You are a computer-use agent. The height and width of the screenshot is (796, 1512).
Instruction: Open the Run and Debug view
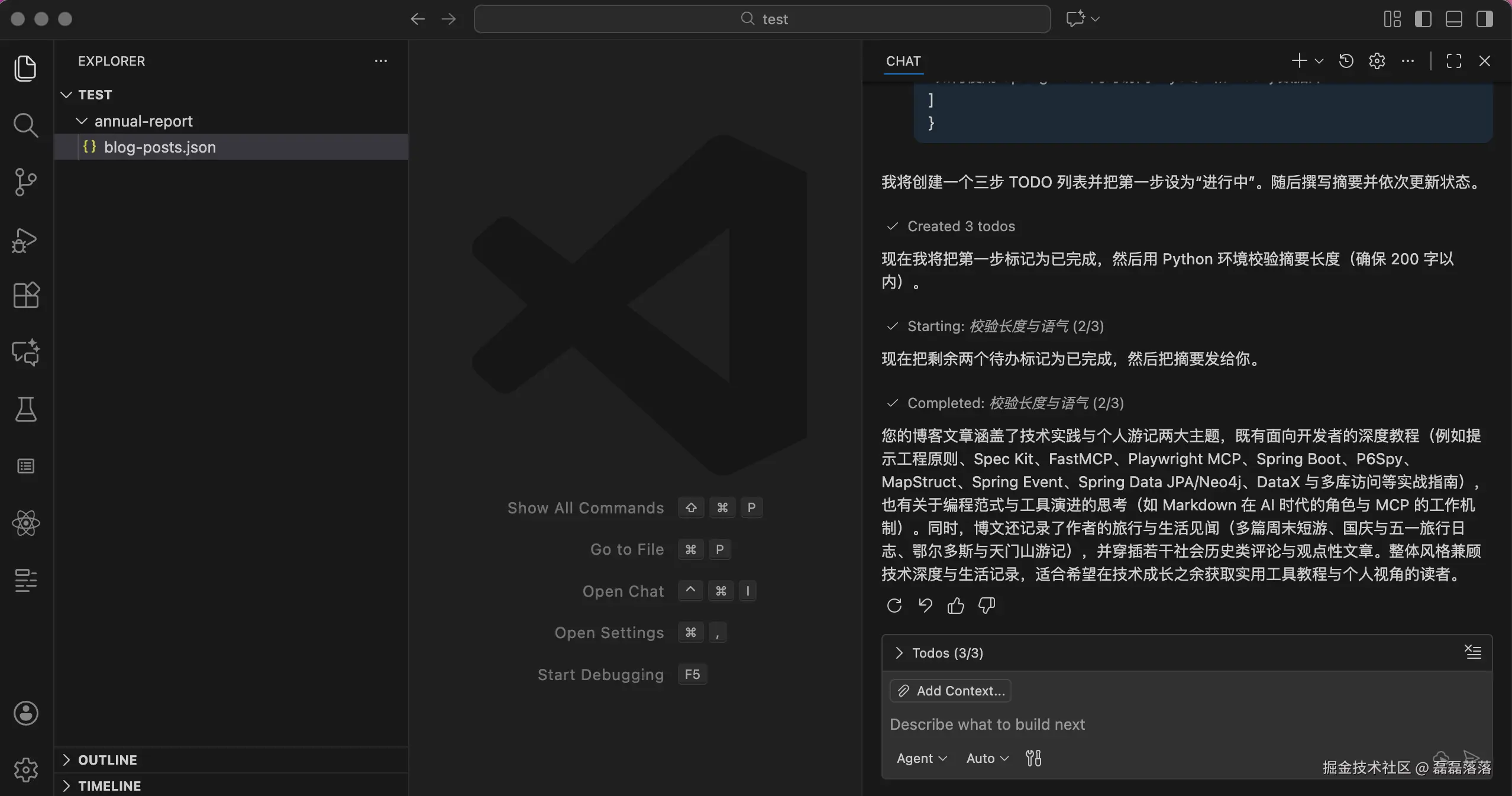[25, 240]
